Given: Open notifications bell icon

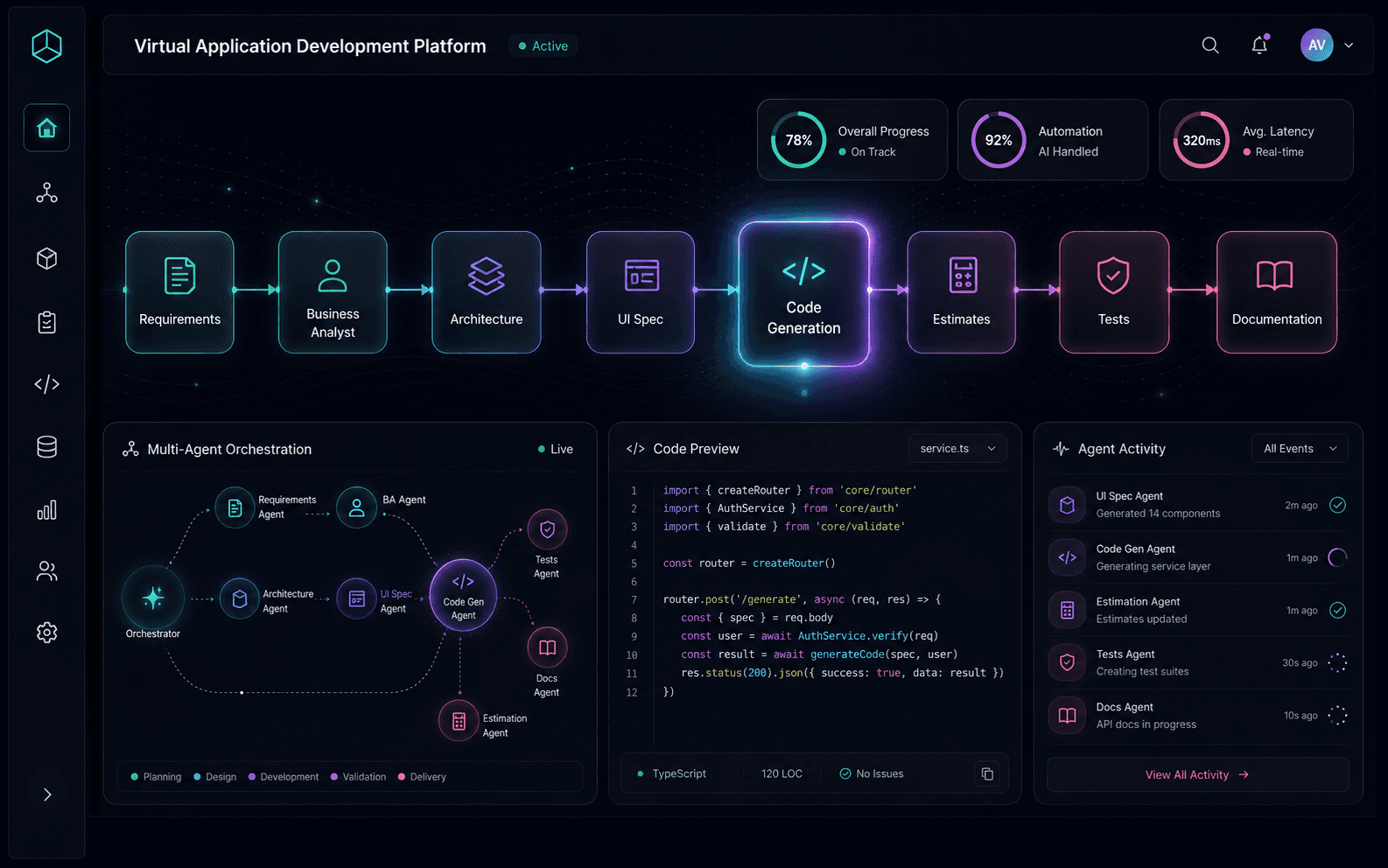Looking at the screenshot, I should (1259, 45).
